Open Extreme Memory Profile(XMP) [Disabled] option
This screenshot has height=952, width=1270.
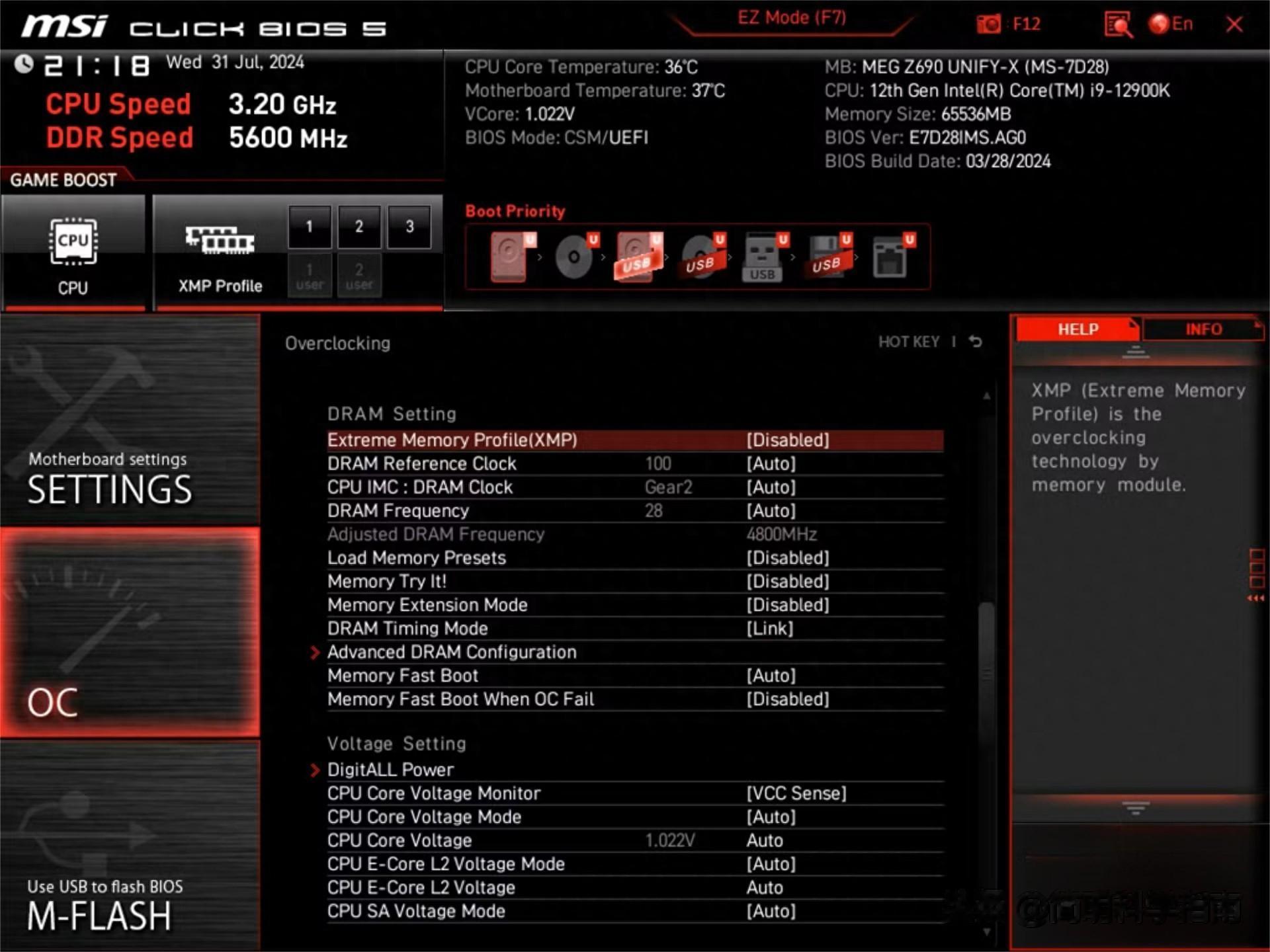(635, 440)
